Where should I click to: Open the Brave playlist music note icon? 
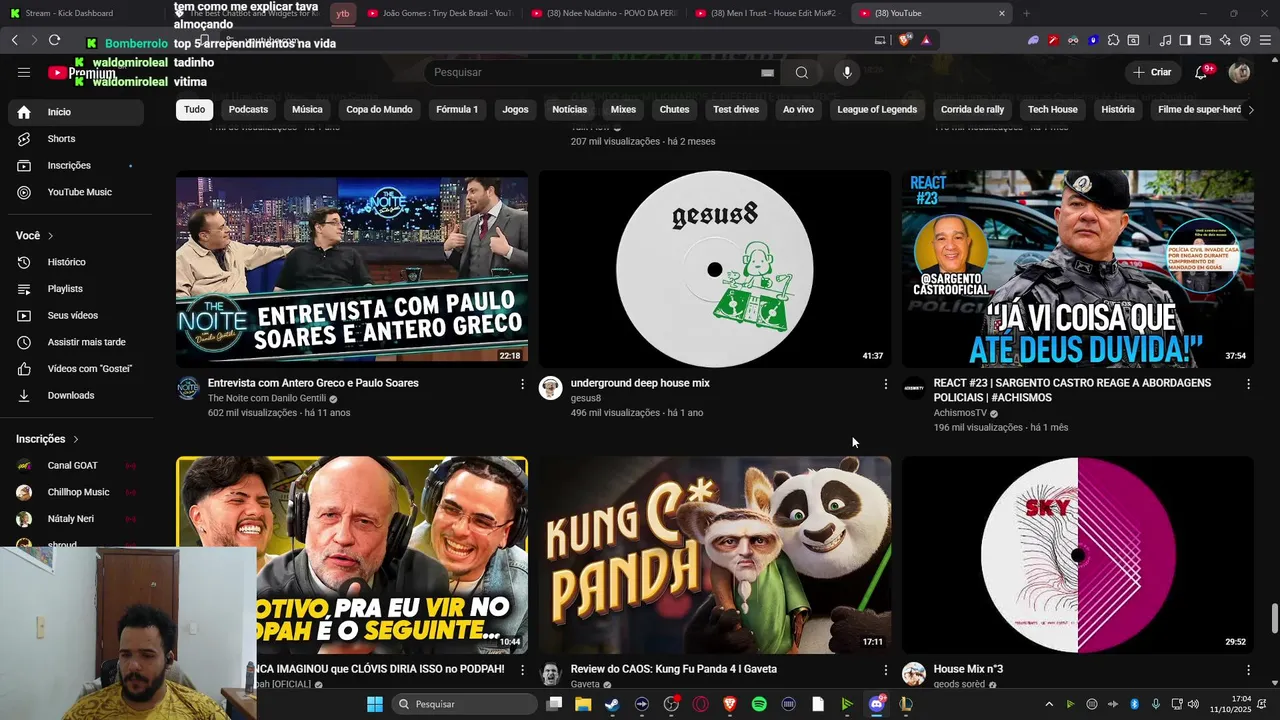(x=1165, y=40)
